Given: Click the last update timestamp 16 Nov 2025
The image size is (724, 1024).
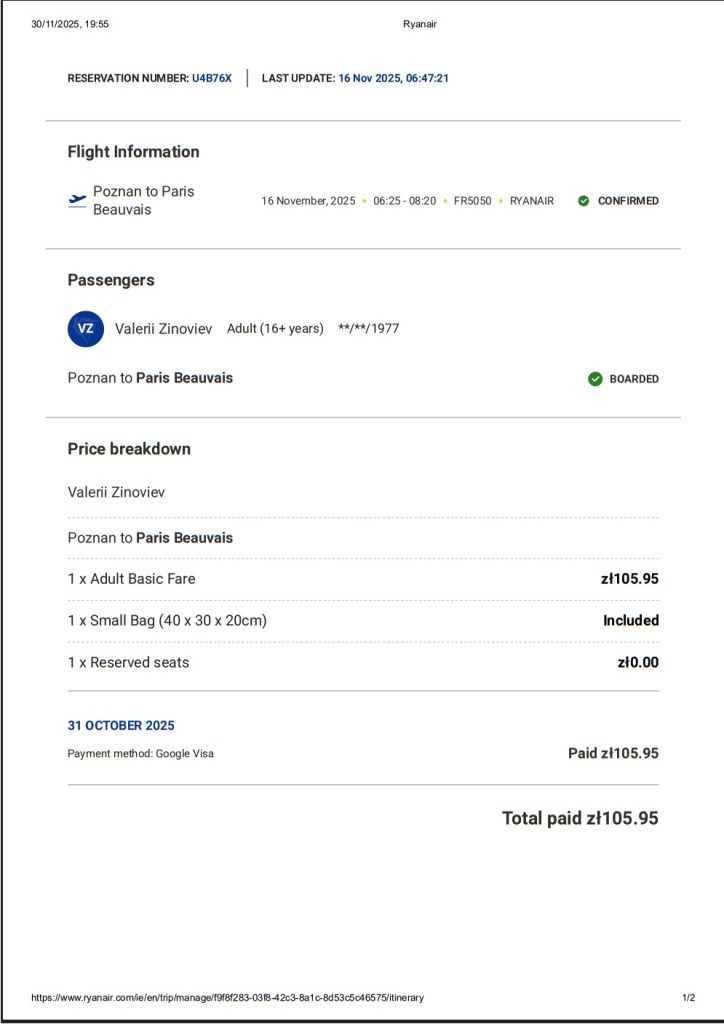Looking at the screenshot, I should tap(393, 78).
